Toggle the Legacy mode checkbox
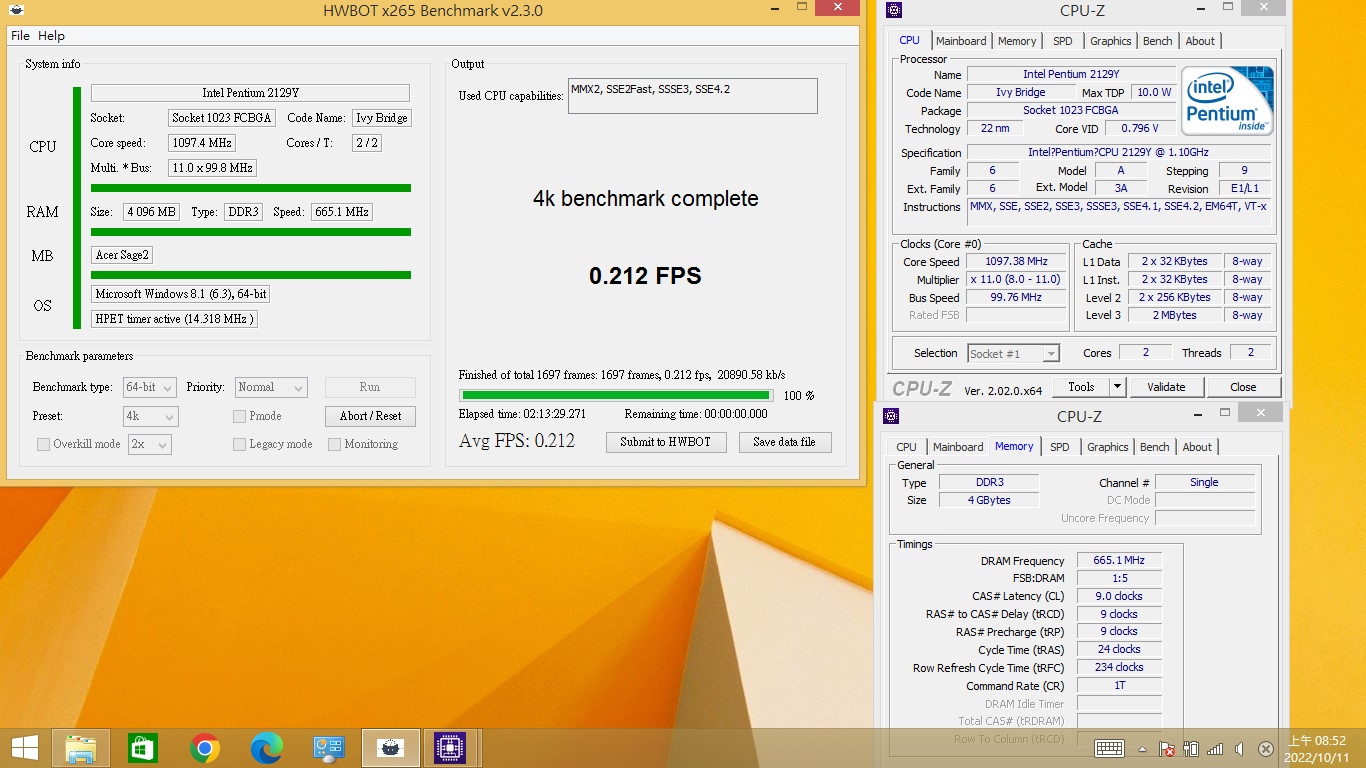Image resolution: width=1366 pixels, height=768 pixels. pos(239,444)
